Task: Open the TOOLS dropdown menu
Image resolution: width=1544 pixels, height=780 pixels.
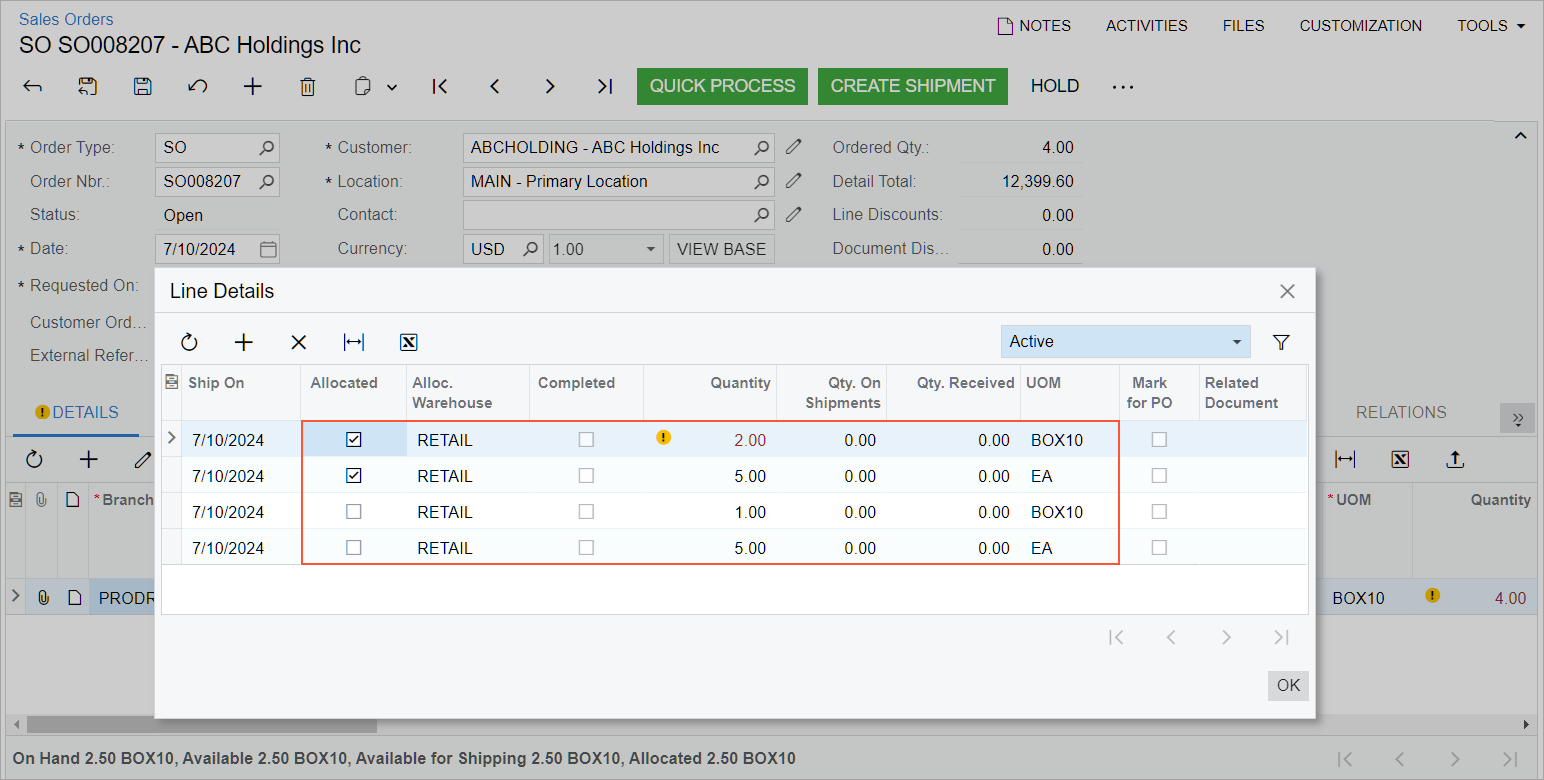Action: 1491,26
